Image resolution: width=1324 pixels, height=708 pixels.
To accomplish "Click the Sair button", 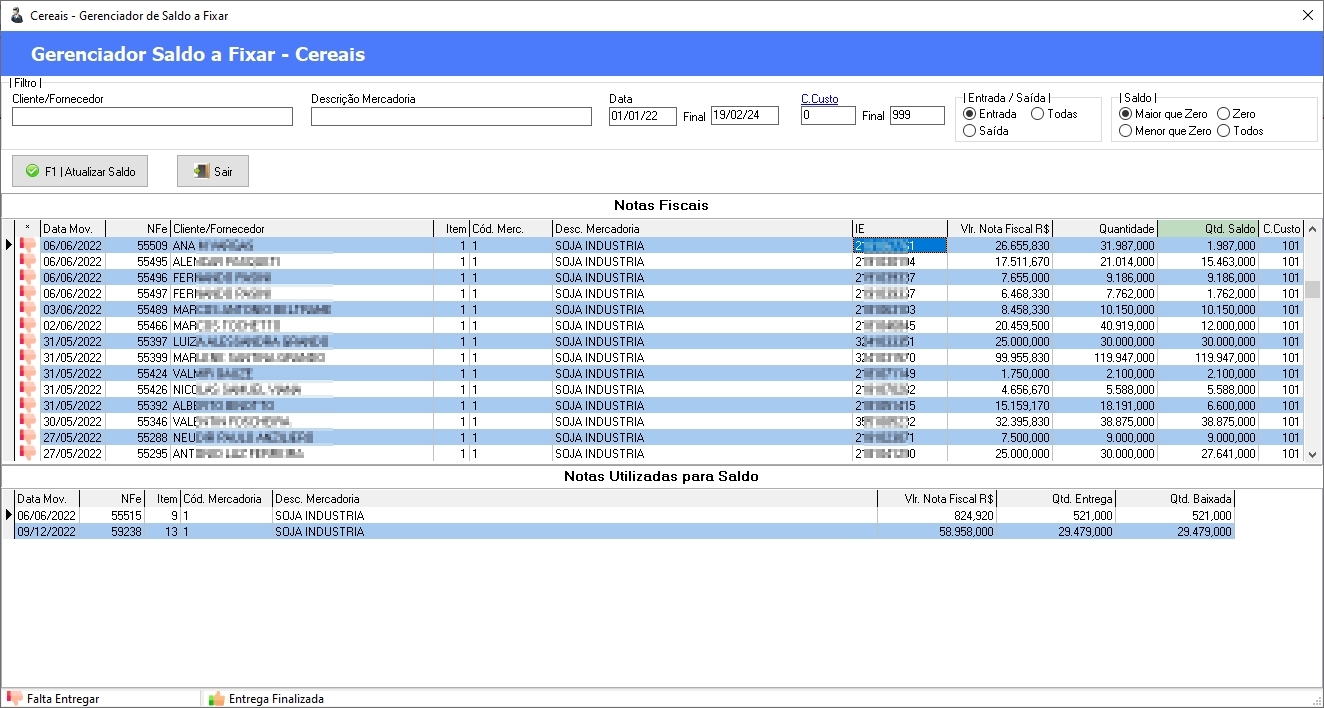I will click(x=213, y=171).
